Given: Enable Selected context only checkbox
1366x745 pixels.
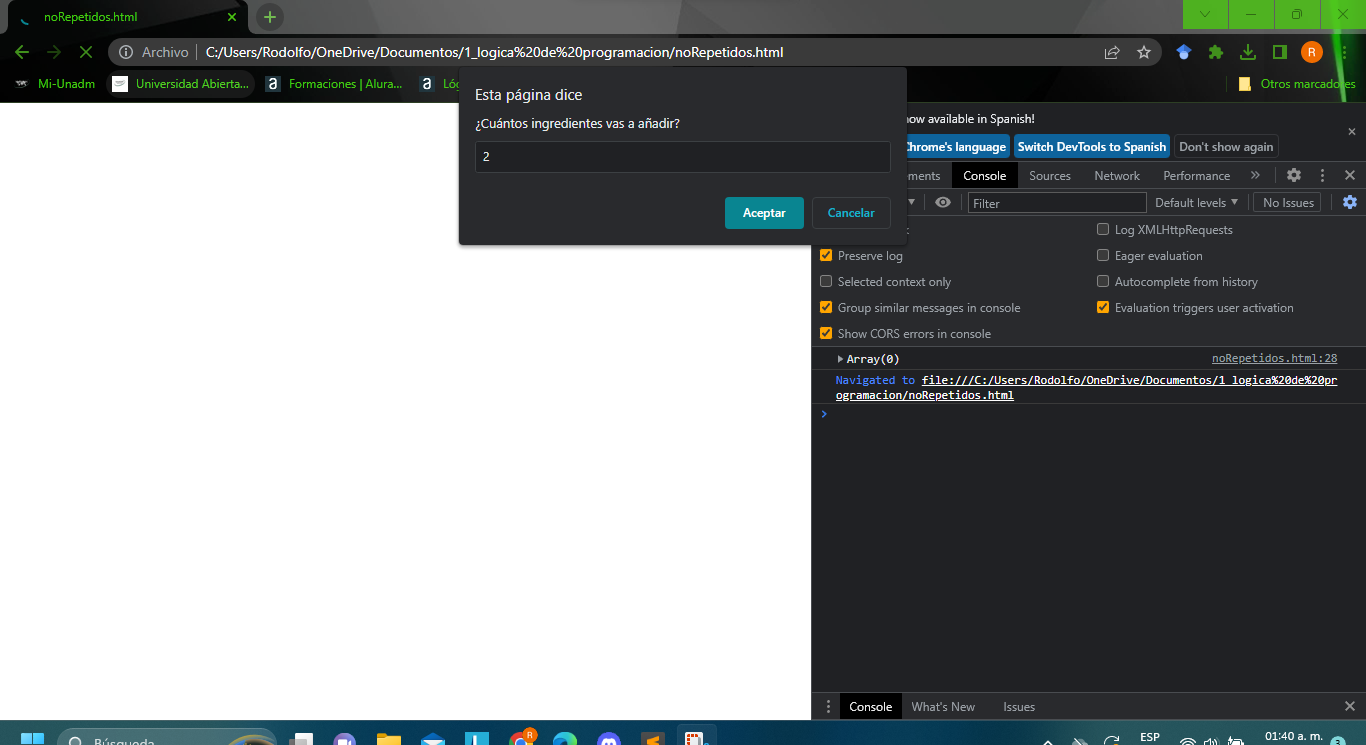Looking at the screenshot, I should (x=826, y=282).
